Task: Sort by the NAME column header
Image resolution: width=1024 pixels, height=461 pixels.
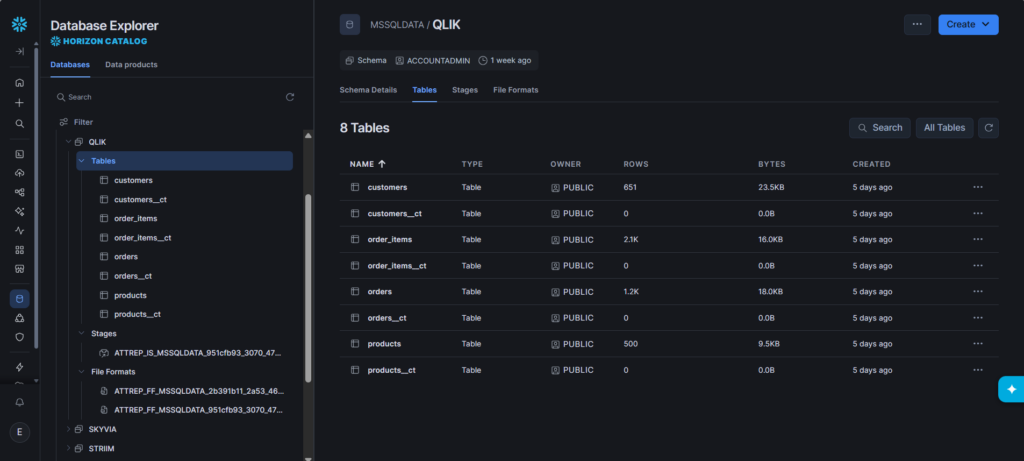Action: [x=368, y=165]
